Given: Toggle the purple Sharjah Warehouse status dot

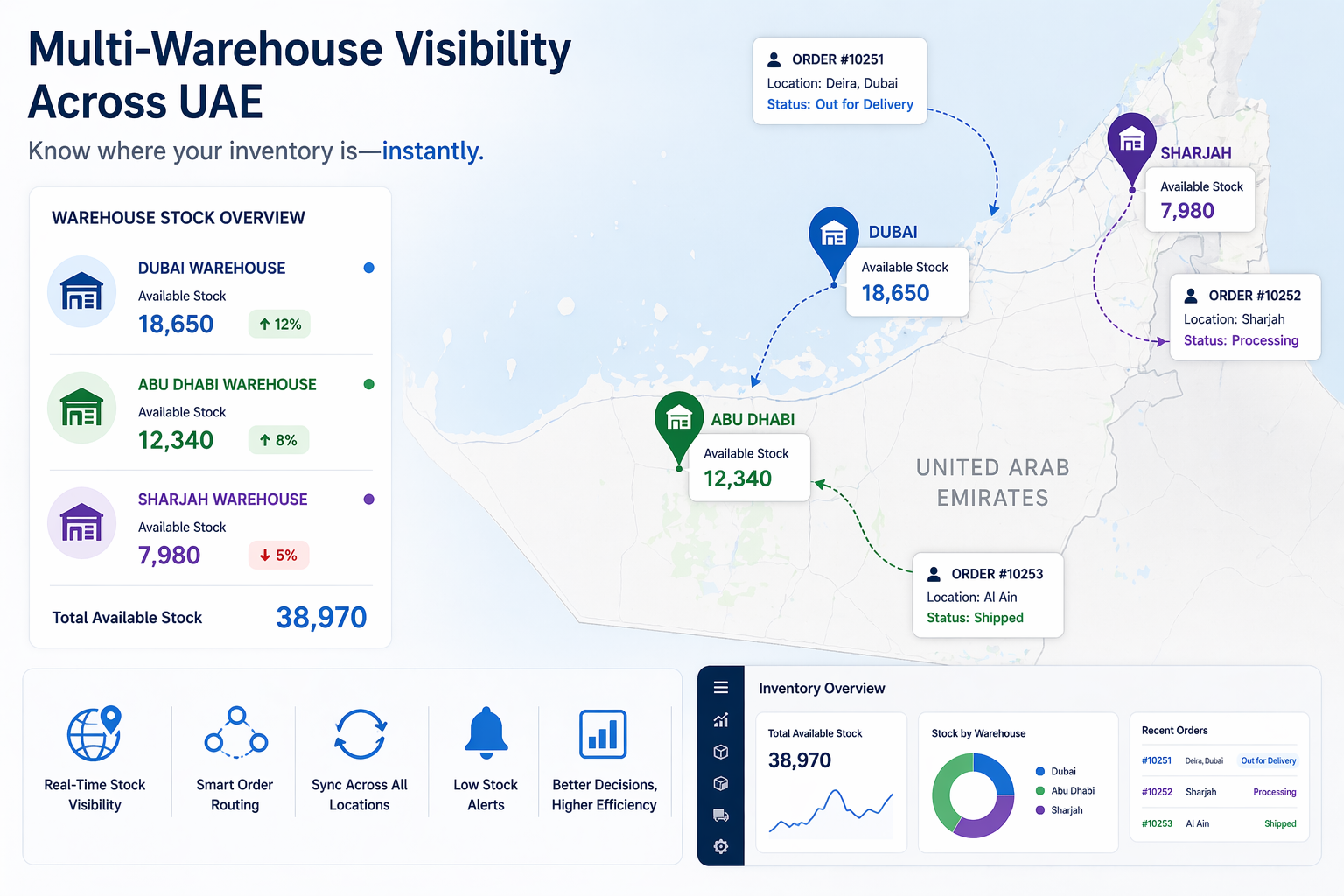Looking at the screenshot, I should point(369,500).
